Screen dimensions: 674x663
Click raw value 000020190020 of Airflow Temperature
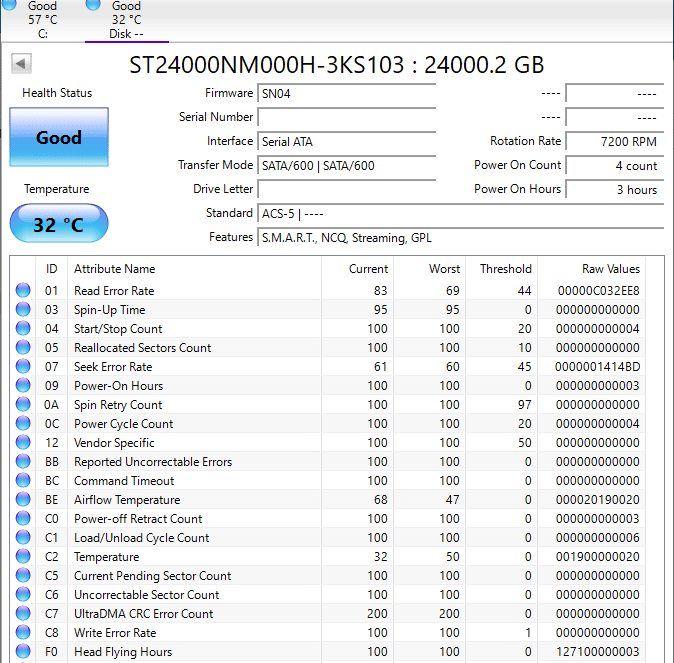[597, 500]
